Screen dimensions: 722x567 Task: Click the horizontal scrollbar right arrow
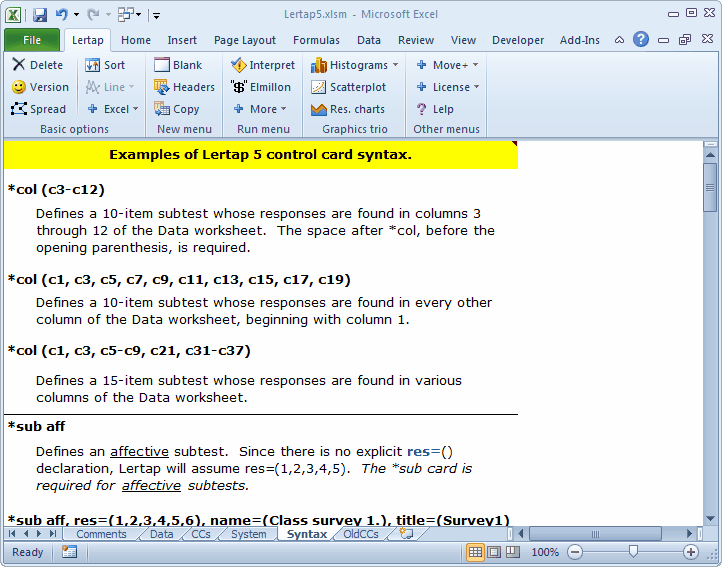tap(689, 534)
